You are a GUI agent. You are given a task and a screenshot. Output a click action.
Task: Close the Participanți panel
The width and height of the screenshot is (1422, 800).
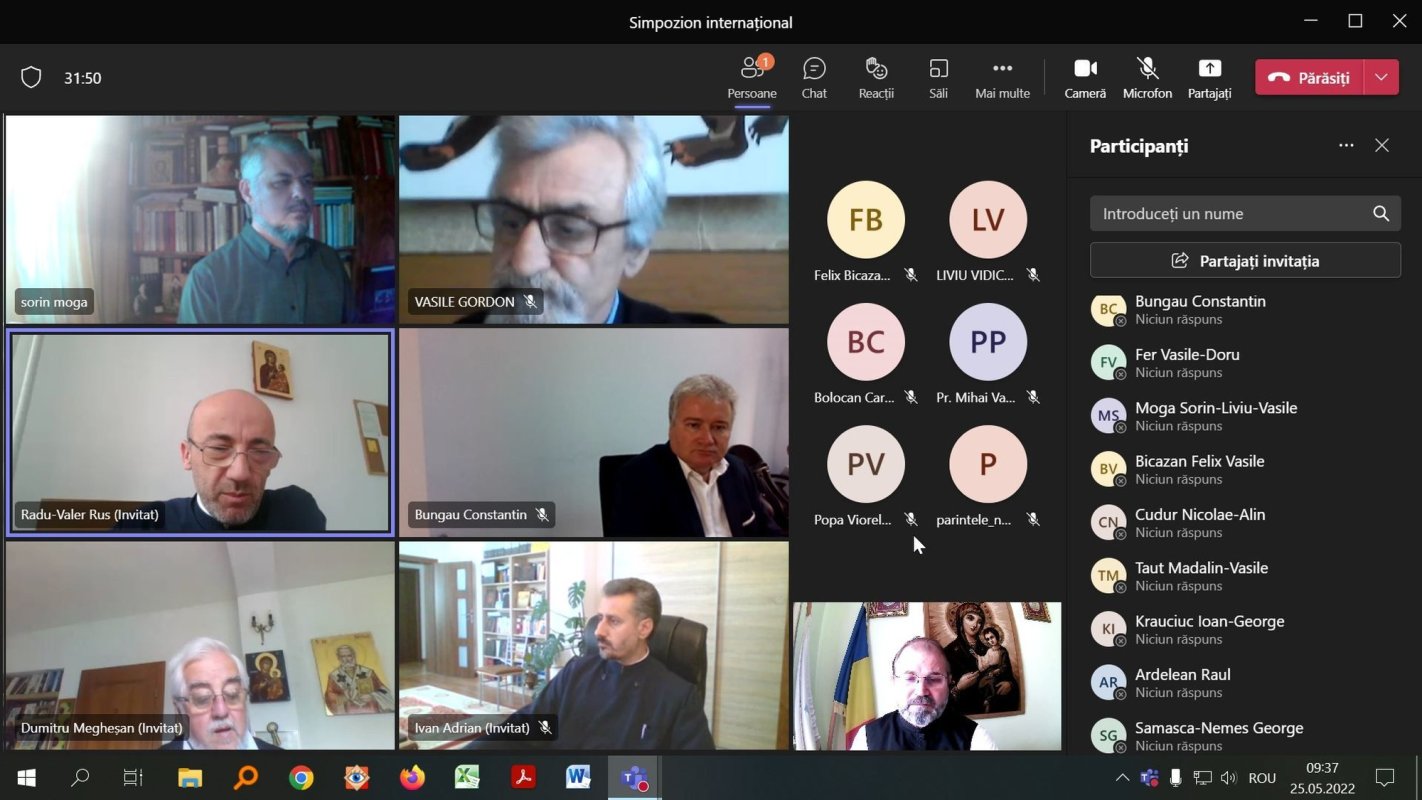[1382, 146]
